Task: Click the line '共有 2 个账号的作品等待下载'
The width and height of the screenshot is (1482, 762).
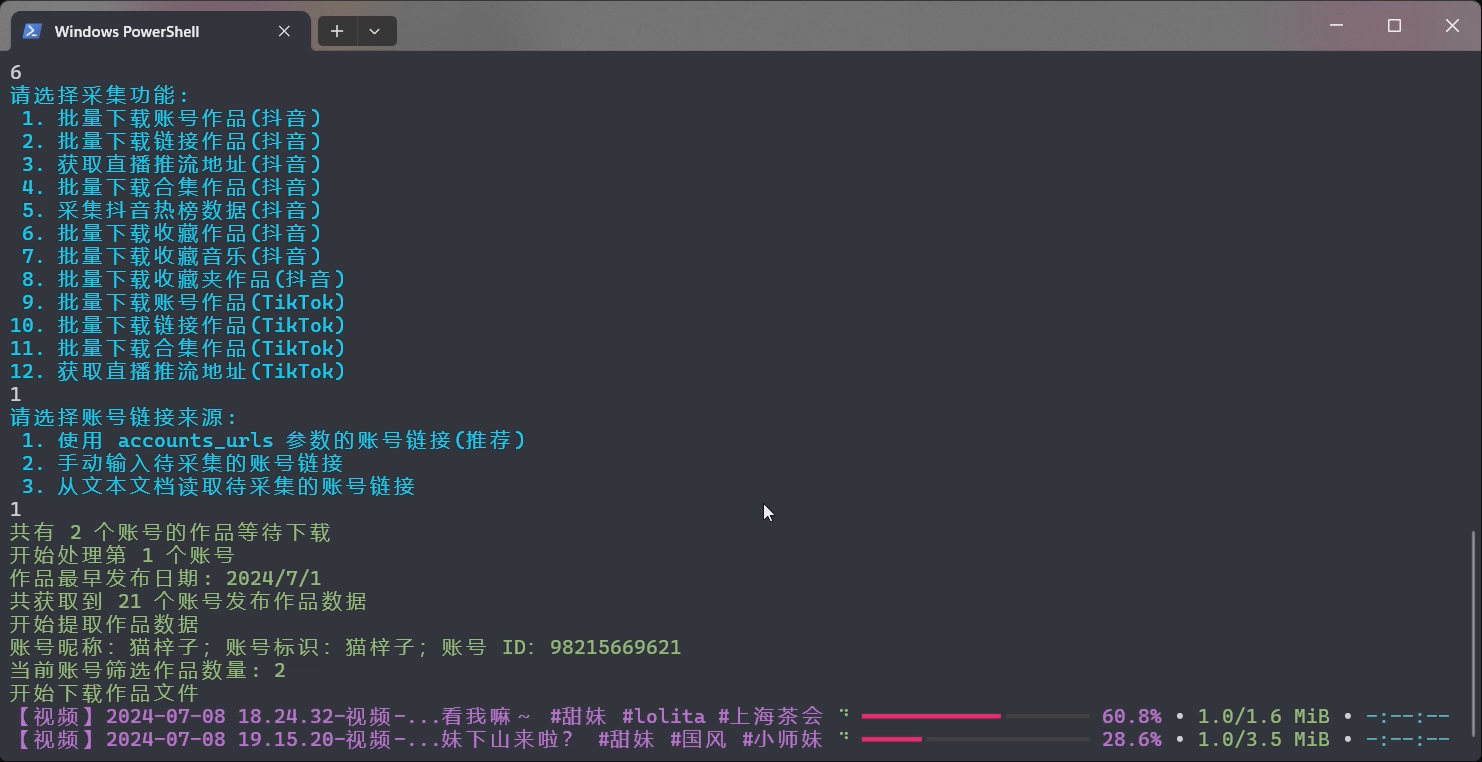Action: (x=170, y=532)
